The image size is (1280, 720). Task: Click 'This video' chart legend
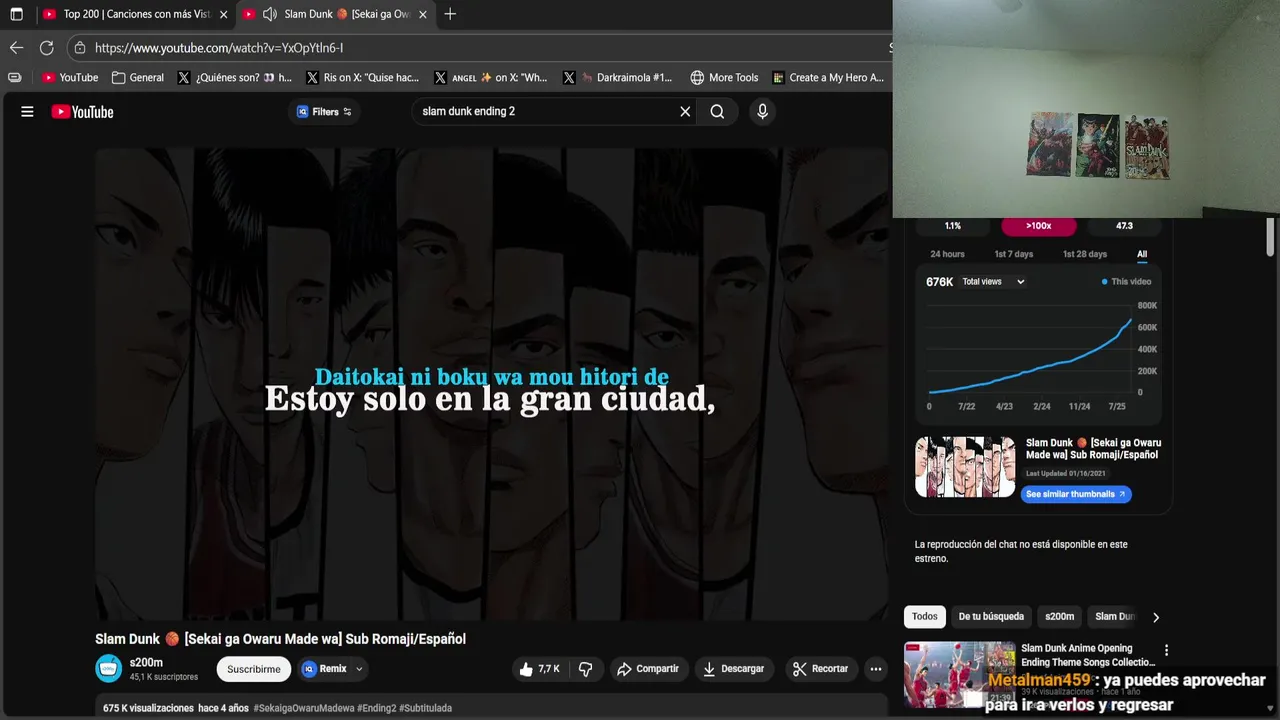(1127, 282)
